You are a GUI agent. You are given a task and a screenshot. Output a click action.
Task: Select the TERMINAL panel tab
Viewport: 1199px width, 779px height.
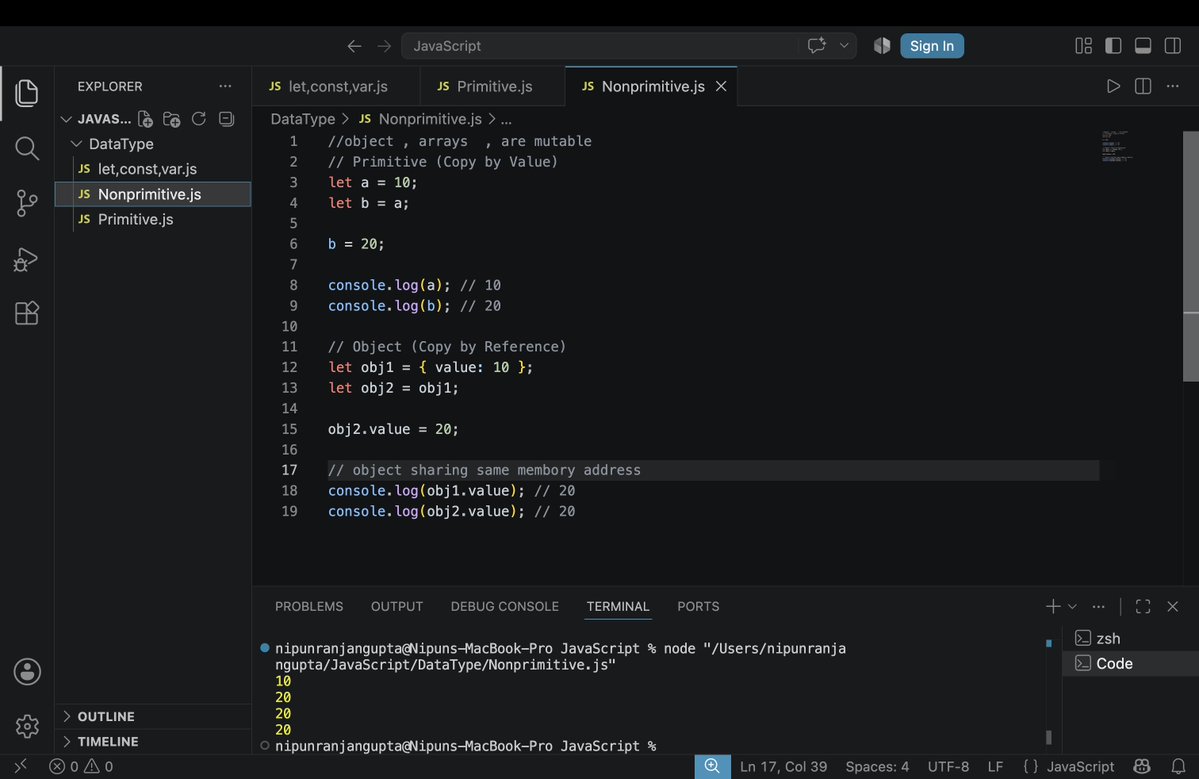click(x=618, y=606)
